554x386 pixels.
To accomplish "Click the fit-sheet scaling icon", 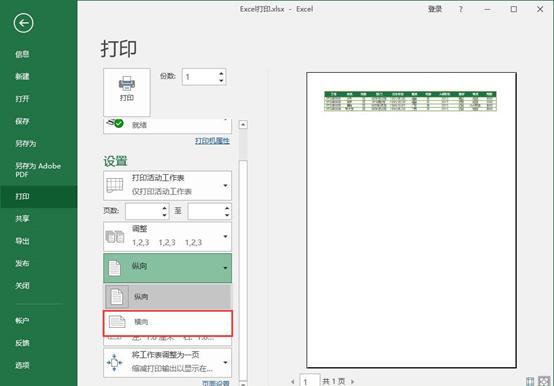I will click(114, 362).
